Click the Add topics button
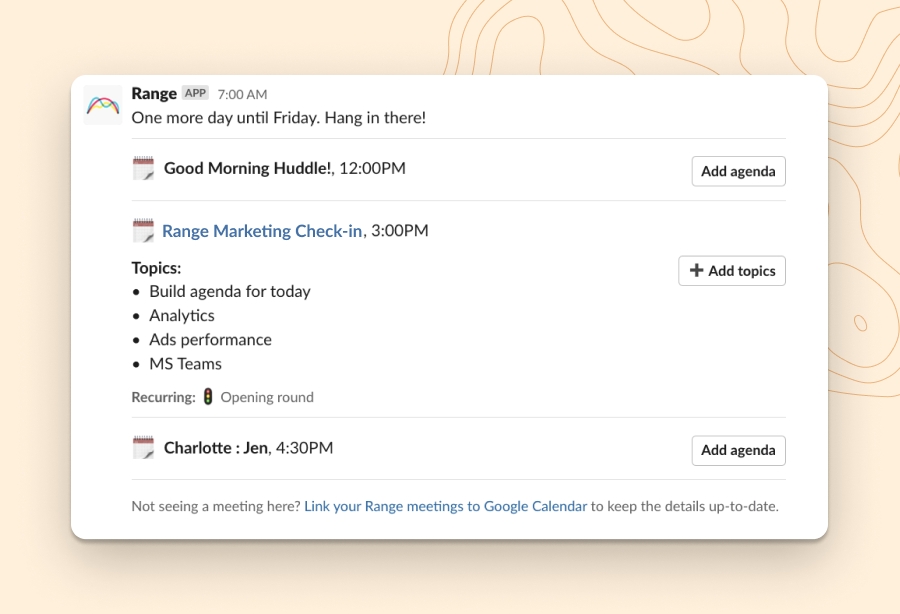 (732, 271)
